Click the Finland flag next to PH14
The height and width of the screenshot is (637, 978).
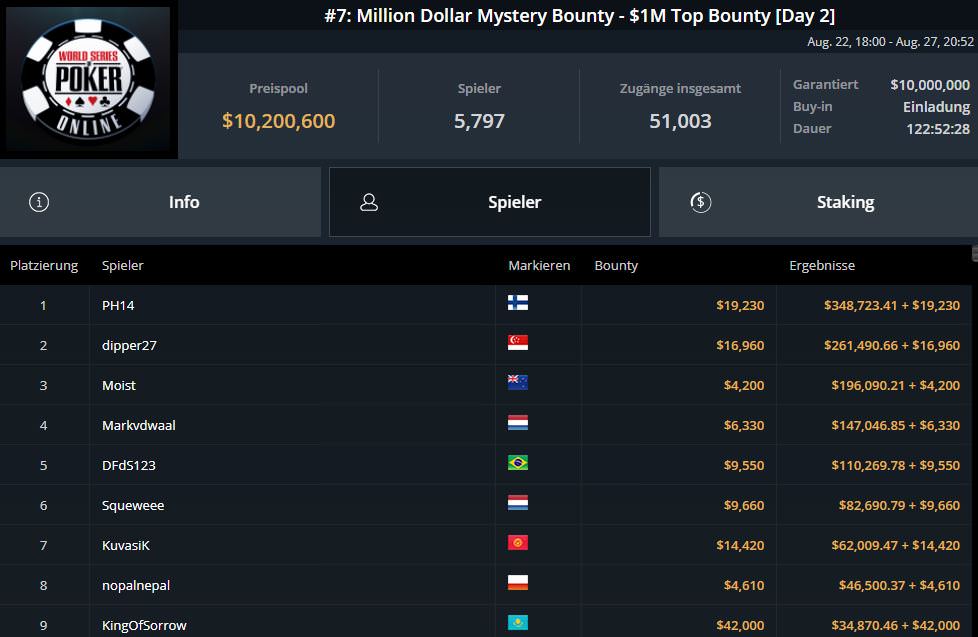point(518,304)
